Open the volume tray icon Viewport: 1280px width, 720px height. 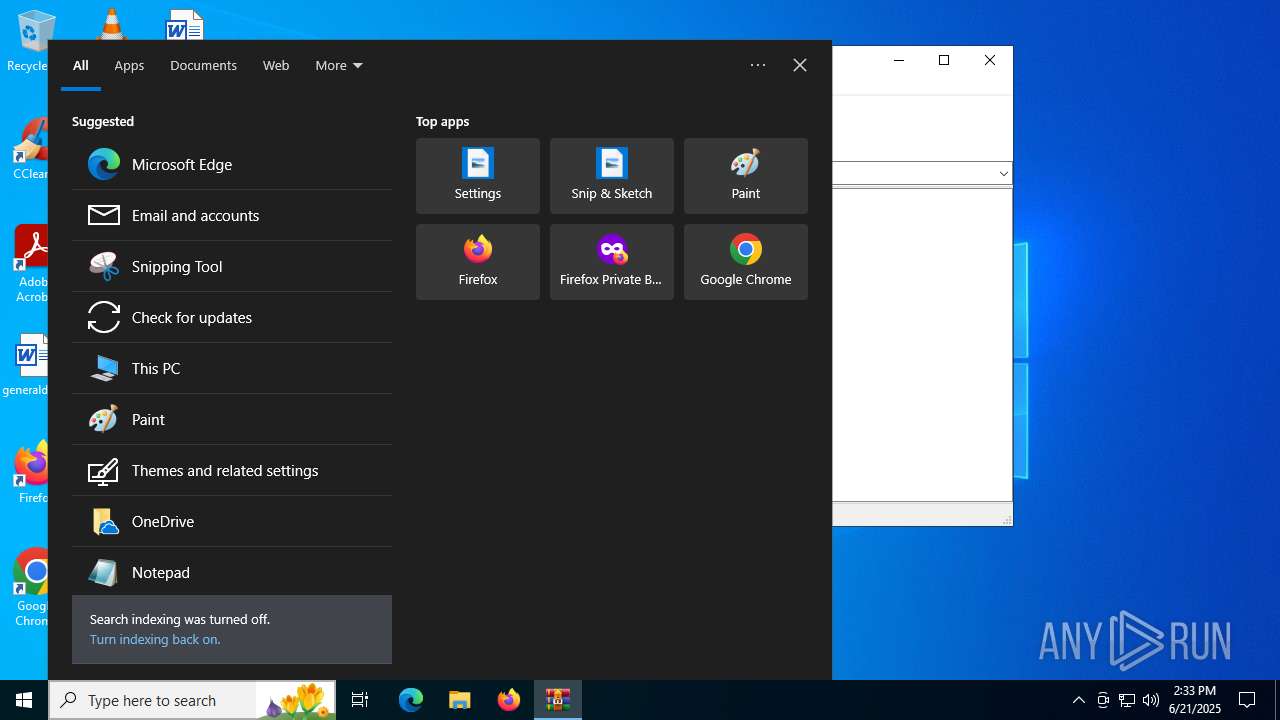(1151, 700)
